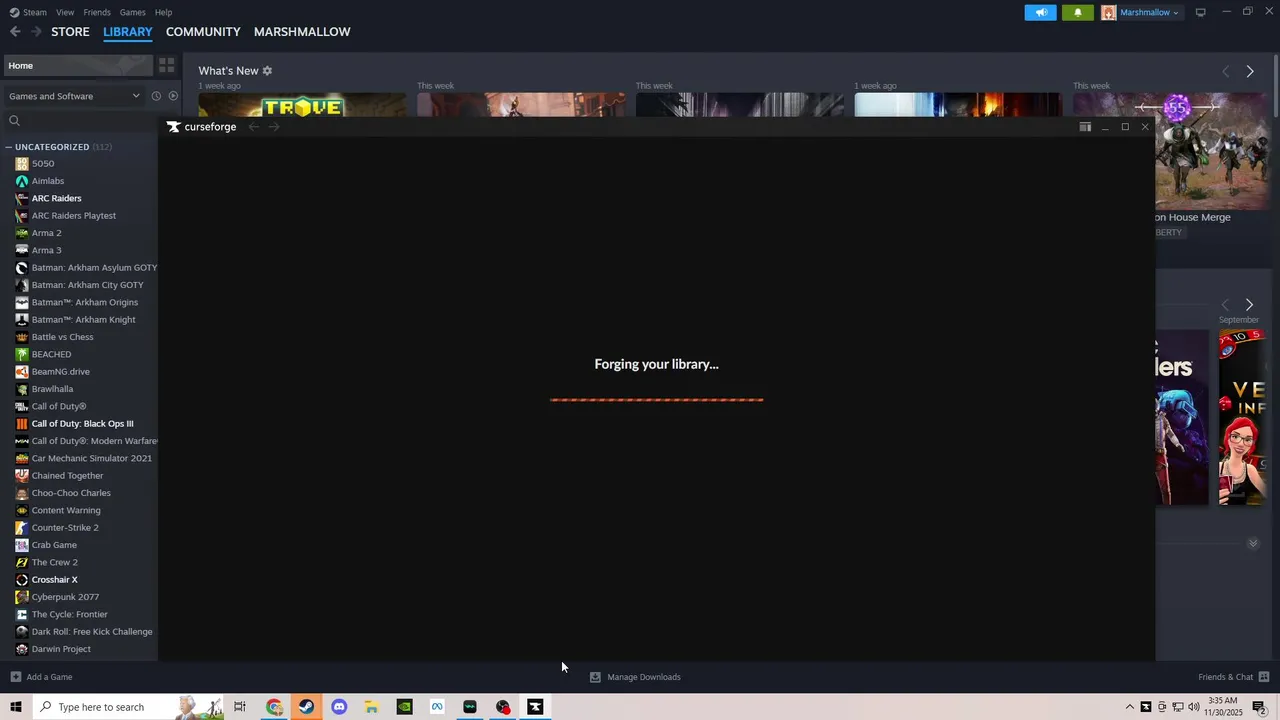Image resolution: width=1280 pixels, height=720 pixels.
Task: Click the Home button in library sidebar
Action: click(x=77, y=65)
